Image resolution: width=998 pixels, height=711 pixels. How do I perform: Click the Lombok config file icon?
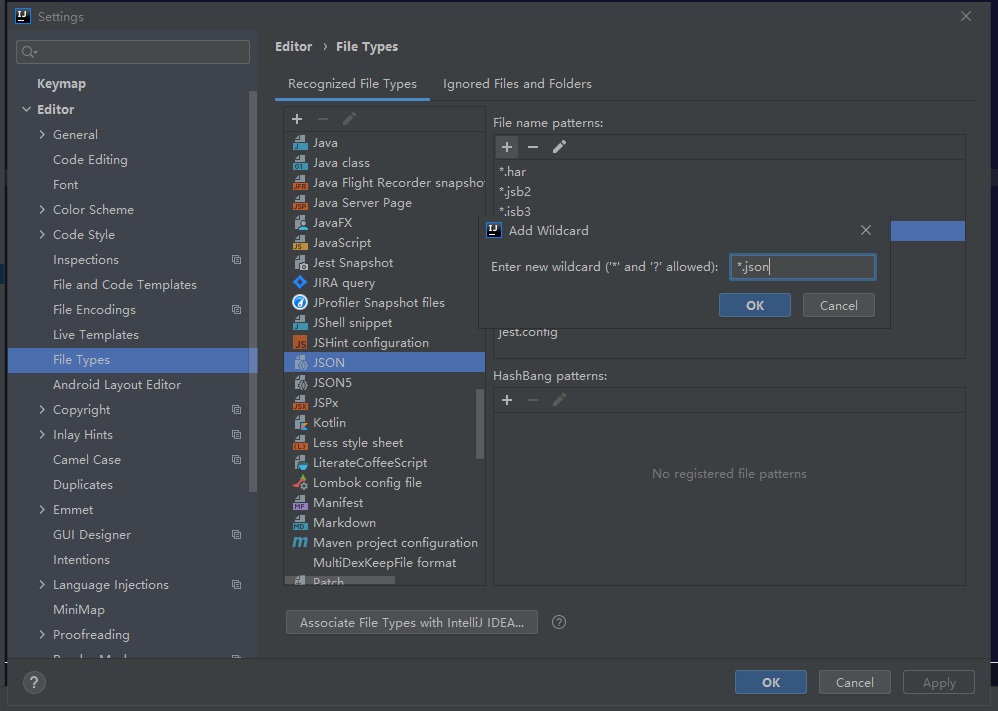tap(300, 482)
